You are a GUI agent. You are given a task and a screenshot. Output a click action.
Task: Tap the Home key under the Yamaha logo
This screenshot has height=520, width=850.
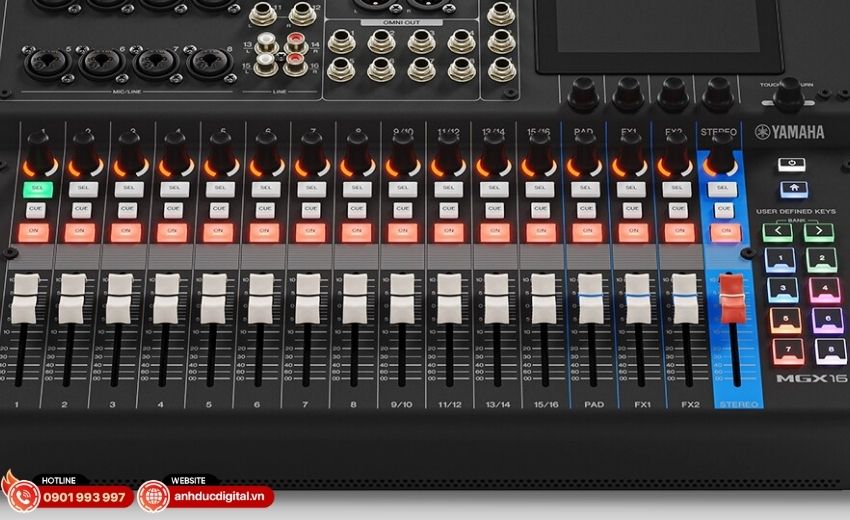[x=793, y=189]
